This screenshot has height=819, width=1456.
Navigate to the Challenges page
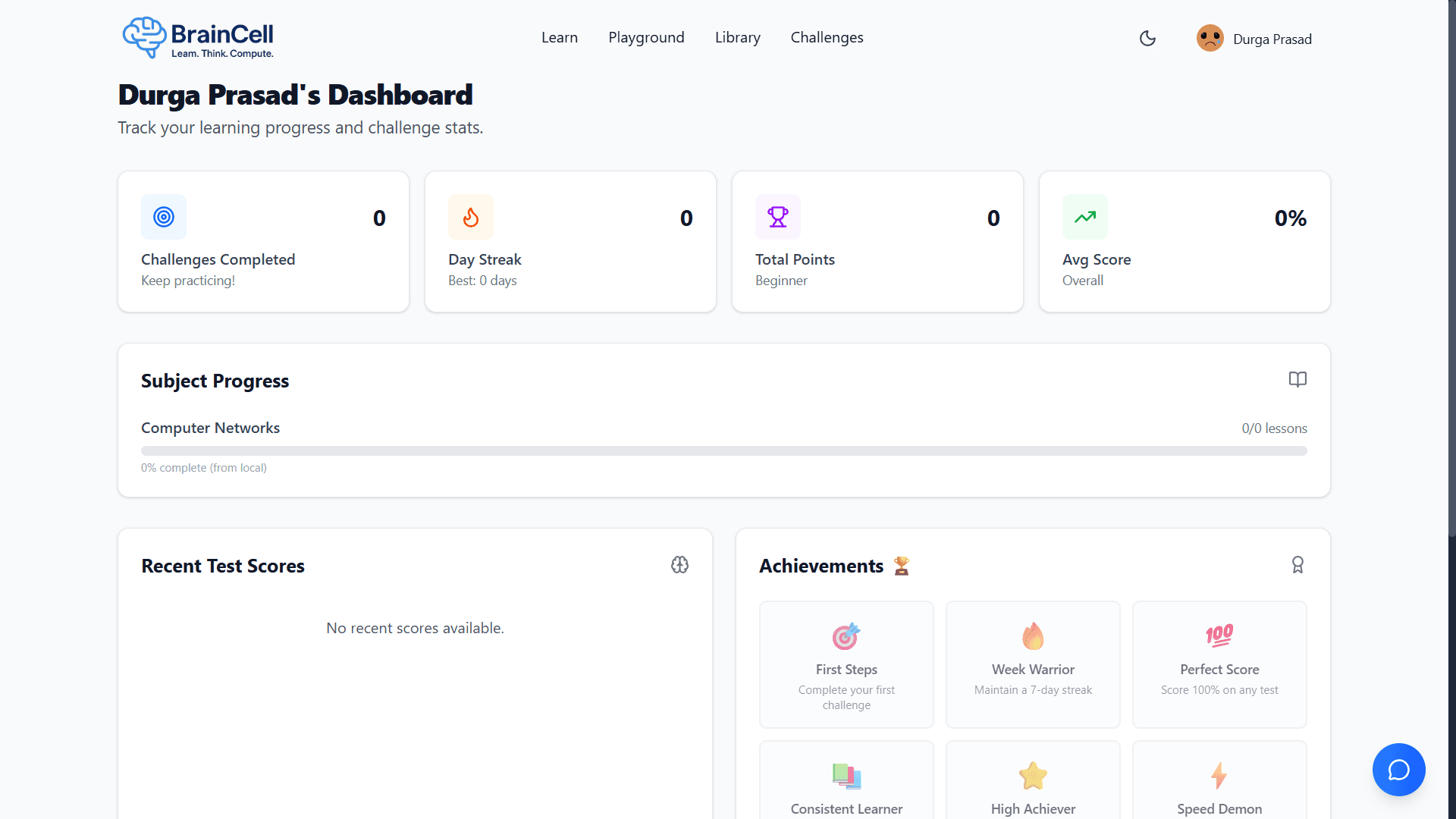pyautogui.click(x=827, y=37)
